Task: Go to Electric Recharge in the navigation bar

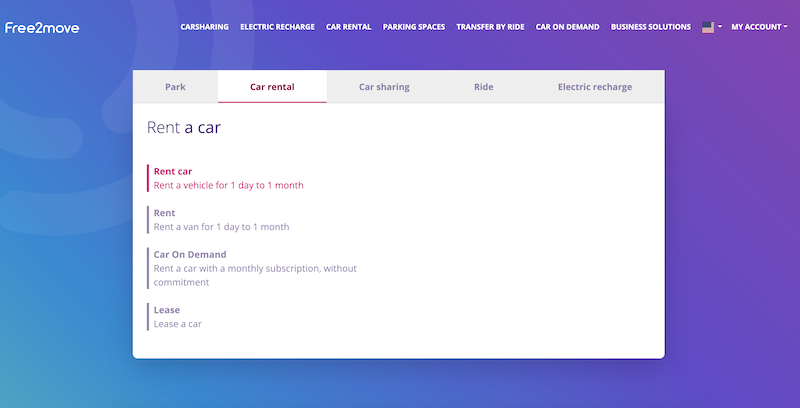Action: [278, 27]
